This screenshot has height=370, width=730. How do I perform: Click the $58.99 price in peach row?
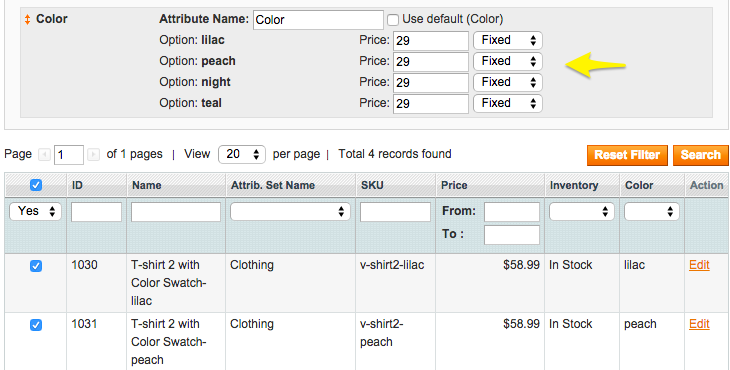pos(521,324)
